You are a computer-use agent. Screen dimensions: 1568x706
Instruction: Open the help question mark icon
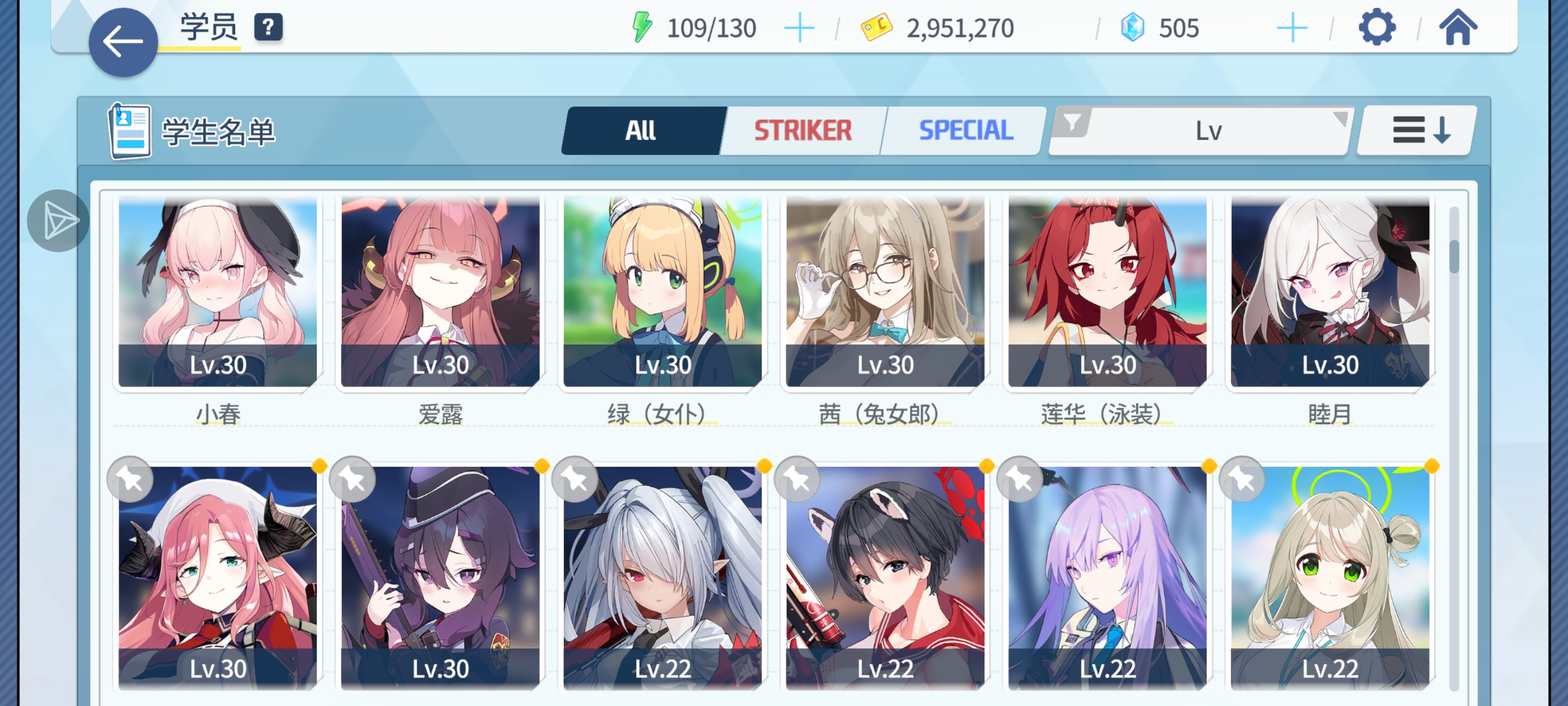[268, 27]
